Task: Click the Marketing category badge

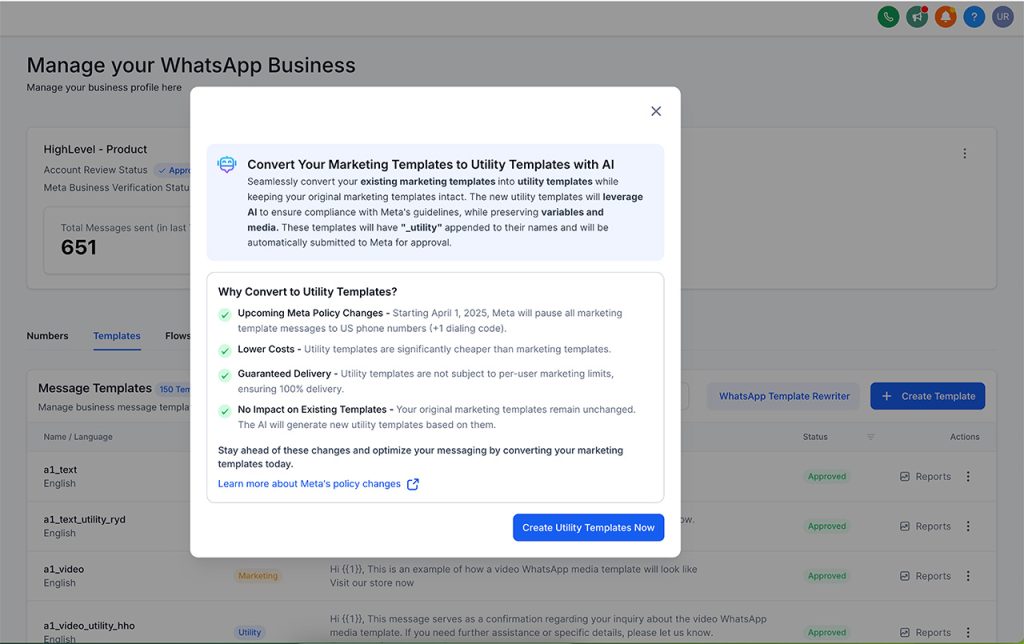Action: pyautogui.click(x=257, y=576)
